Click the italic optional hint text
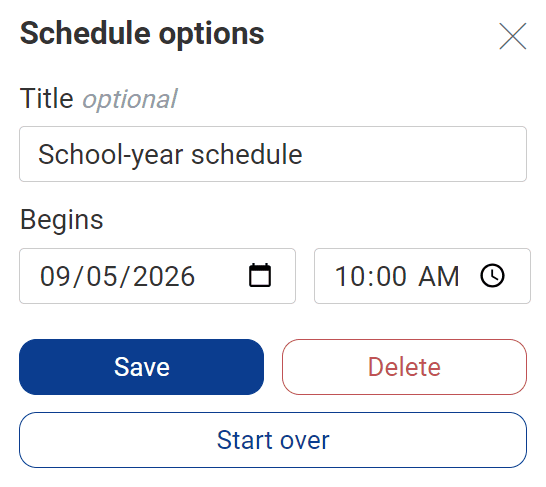 [130, 100]
